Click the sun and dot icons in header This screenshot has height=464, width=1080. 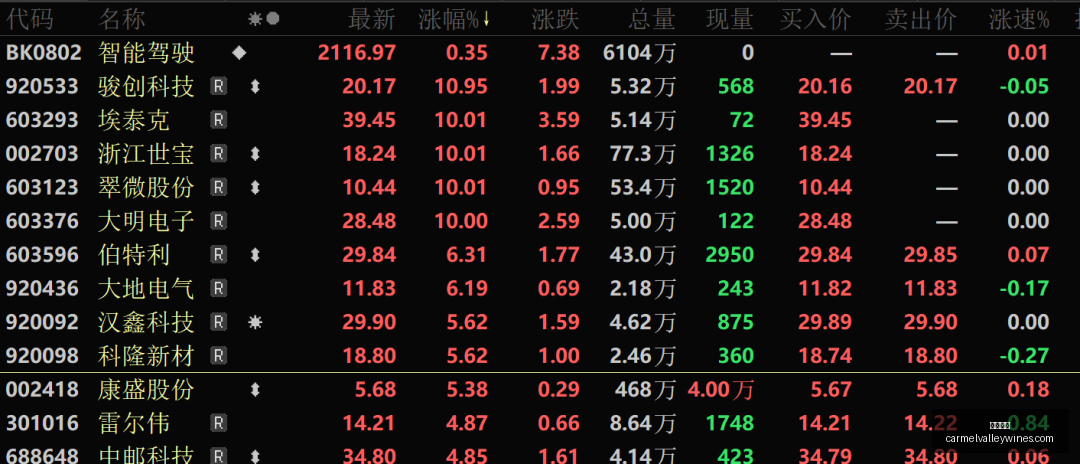coord(264,19)
